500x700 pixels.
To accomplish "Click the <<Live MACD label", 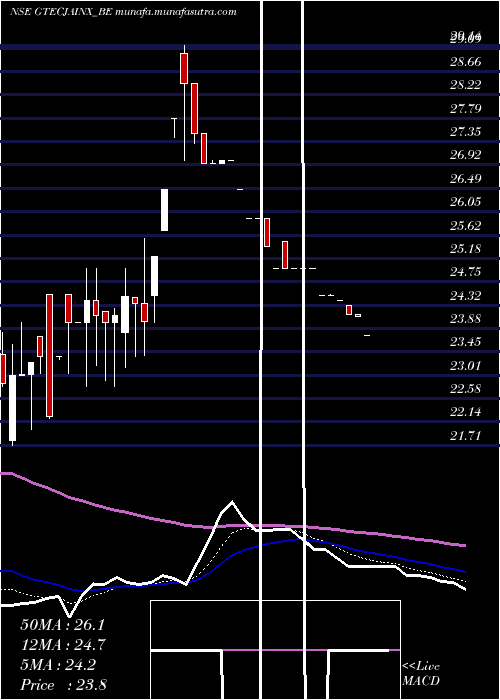I will pos(421,673).
